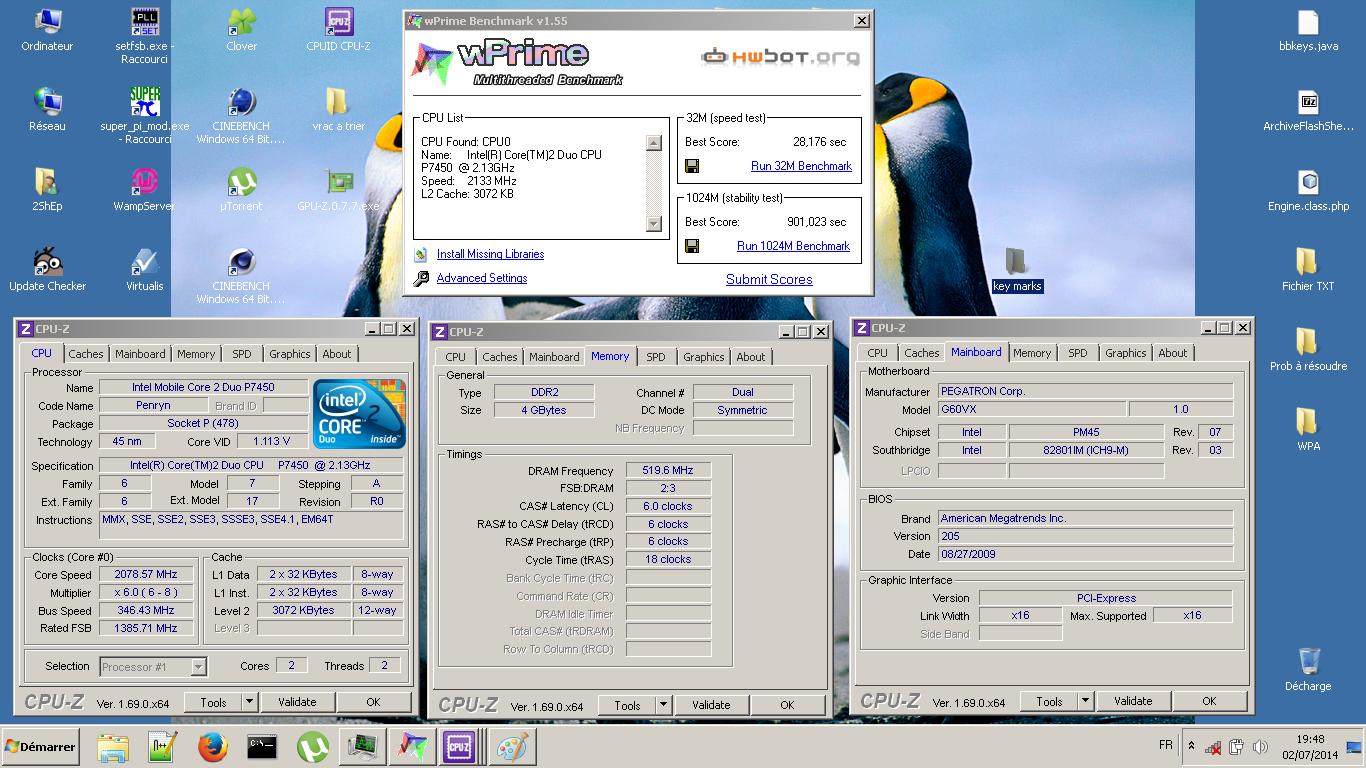The height and width of the screenshot is (768, 1366).
Task: Open wPrime Advanced Settings link
Action: click(x=482, y=278)
